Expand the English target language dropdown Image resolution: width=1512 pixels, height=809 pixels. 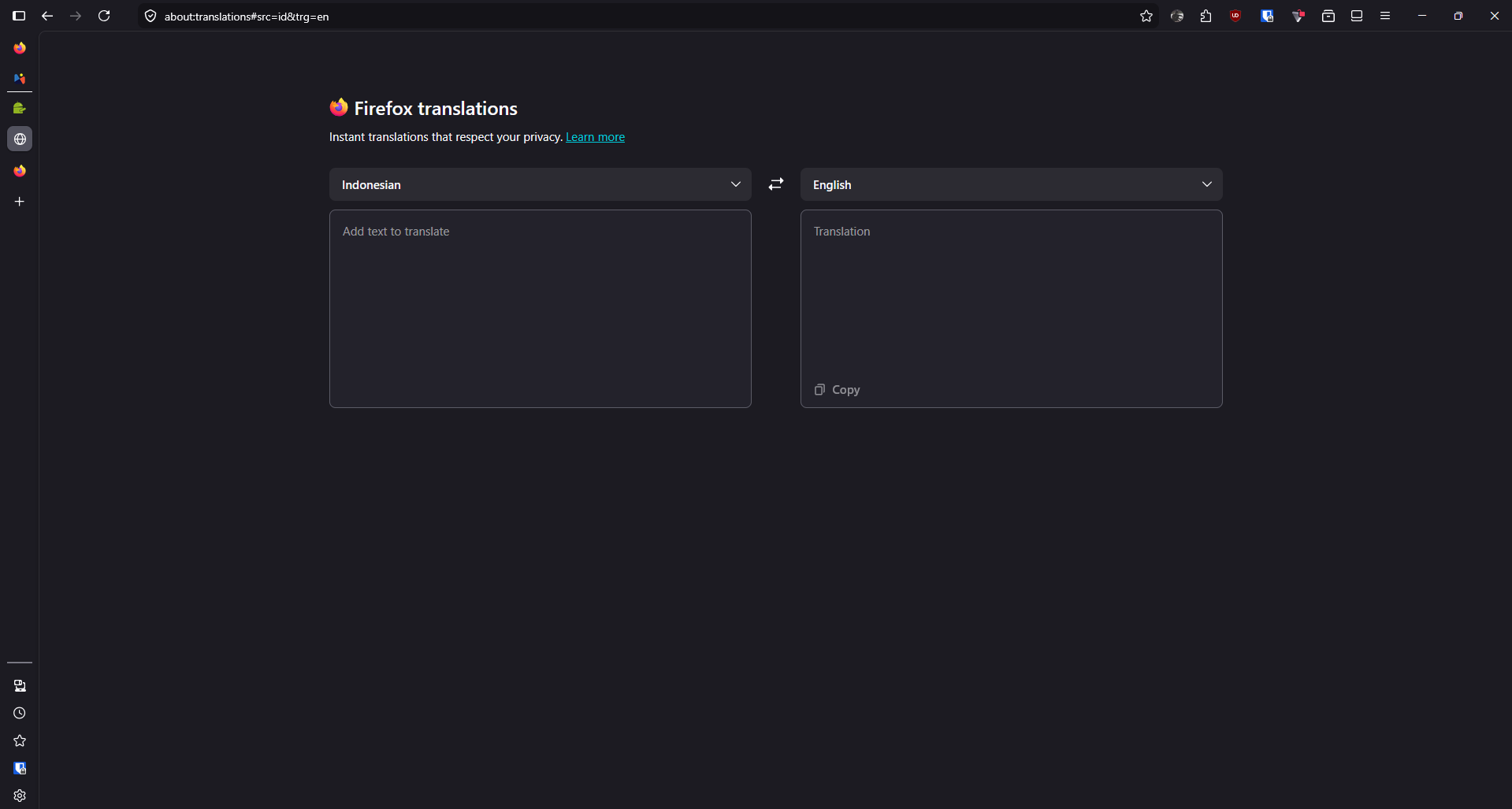point(1011,184)
